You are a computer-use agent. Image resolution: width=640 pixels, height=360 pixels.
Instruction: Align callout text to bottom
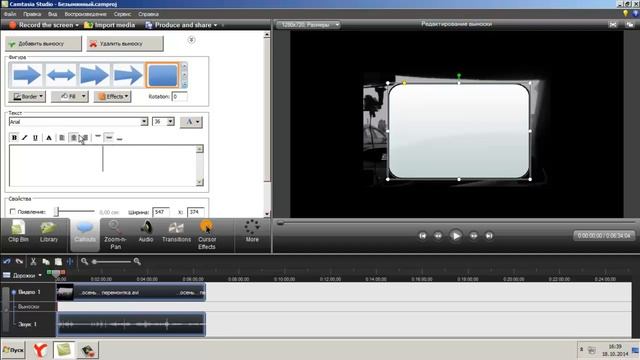[x=119, y=138]
